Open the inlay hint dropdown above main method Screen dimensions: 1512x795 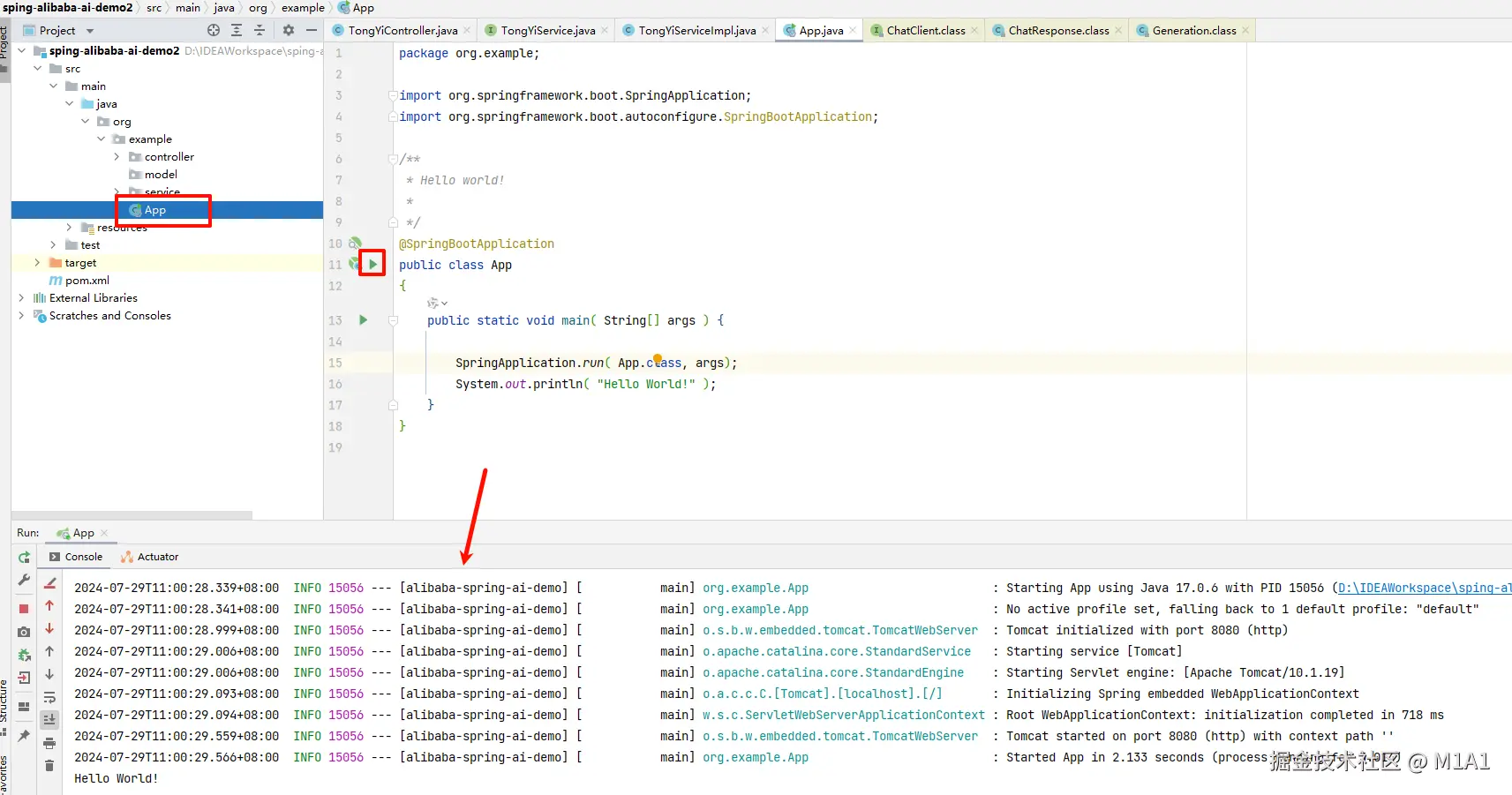pyautogui.click(x=437, y=303)
